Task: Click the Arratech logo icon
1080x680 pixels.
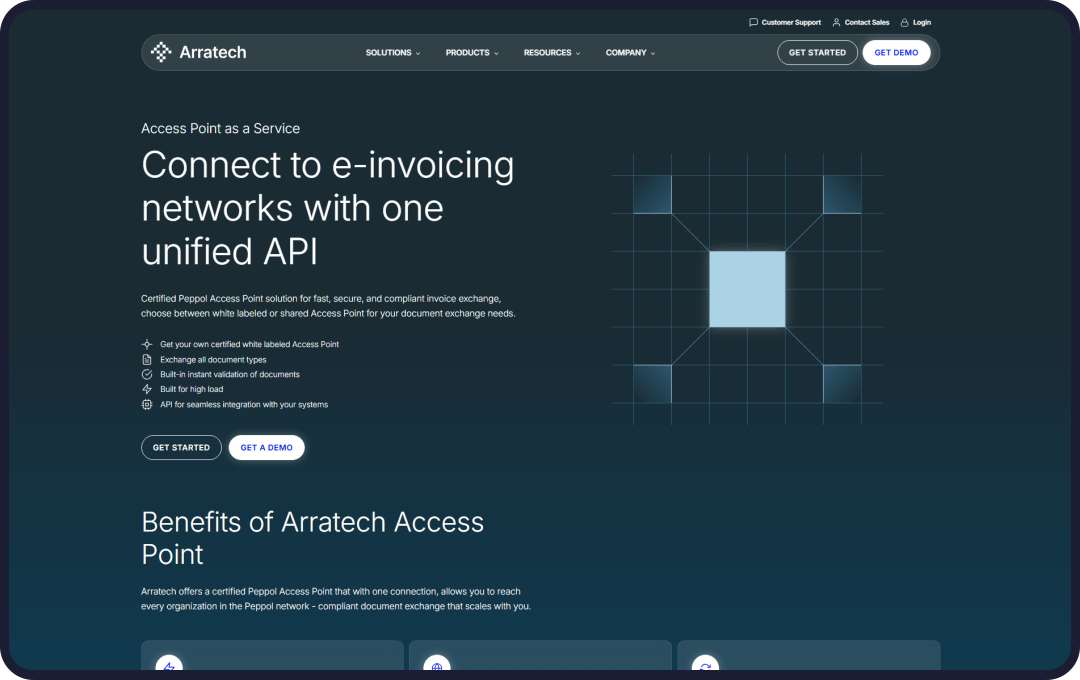Action: 160,52
